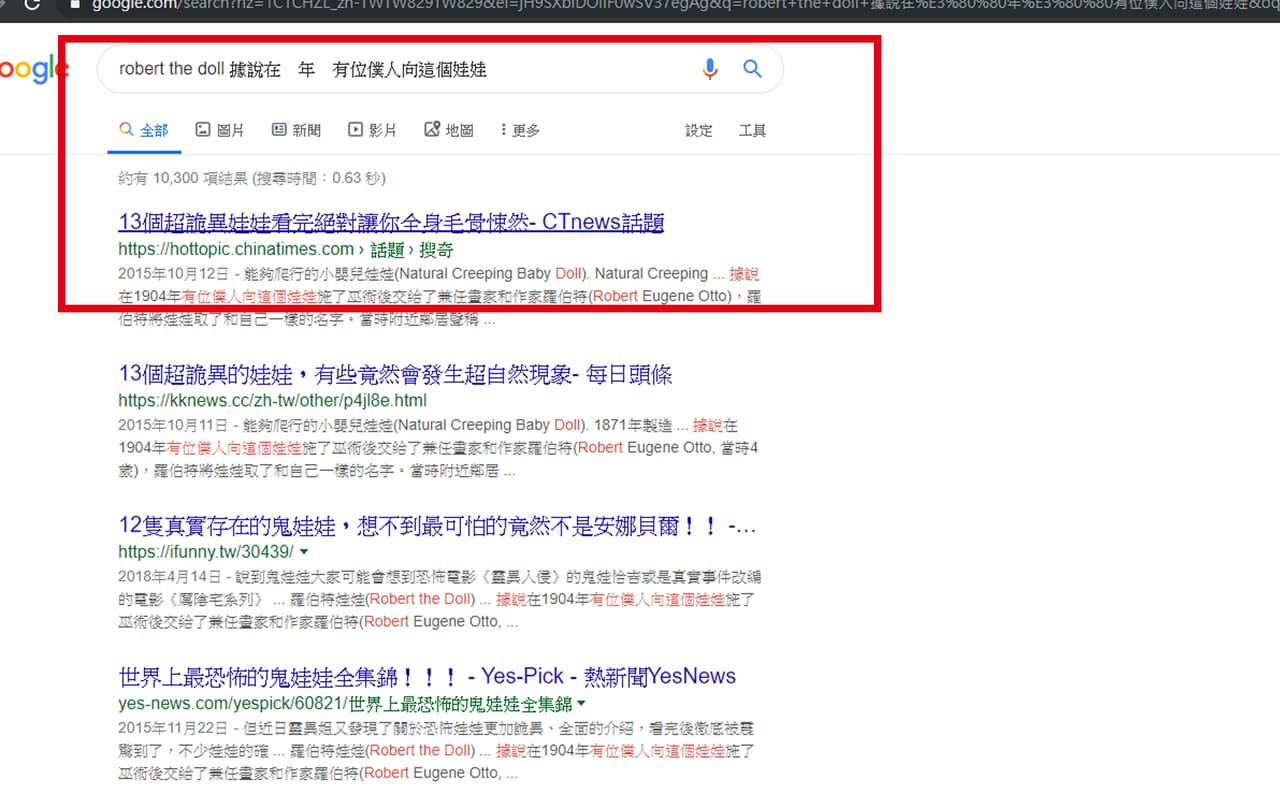Open 工具 search tools
Screen dimensions: 1280x800
(x=752, y=130)
